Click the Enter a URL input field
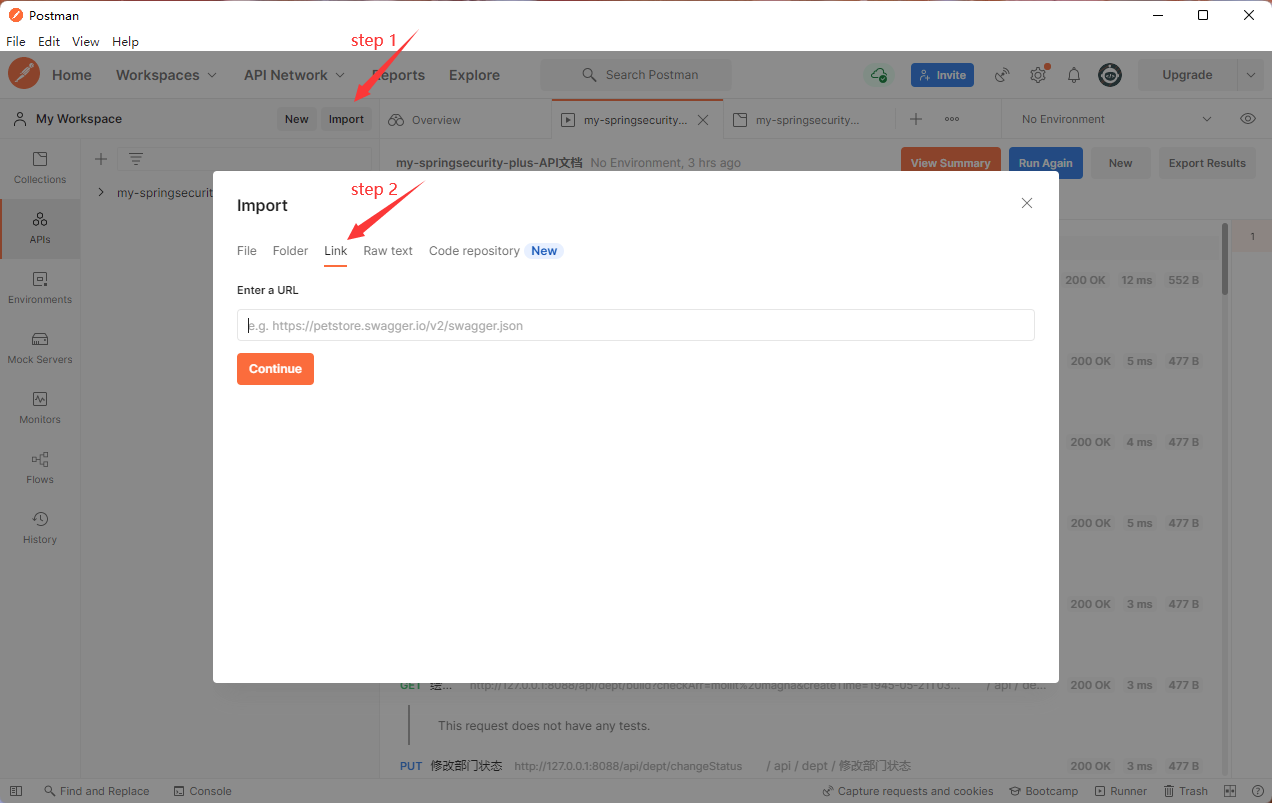The width and height of the screenshot is (1272, 803). pyautogui.click(x=635, y=325)
